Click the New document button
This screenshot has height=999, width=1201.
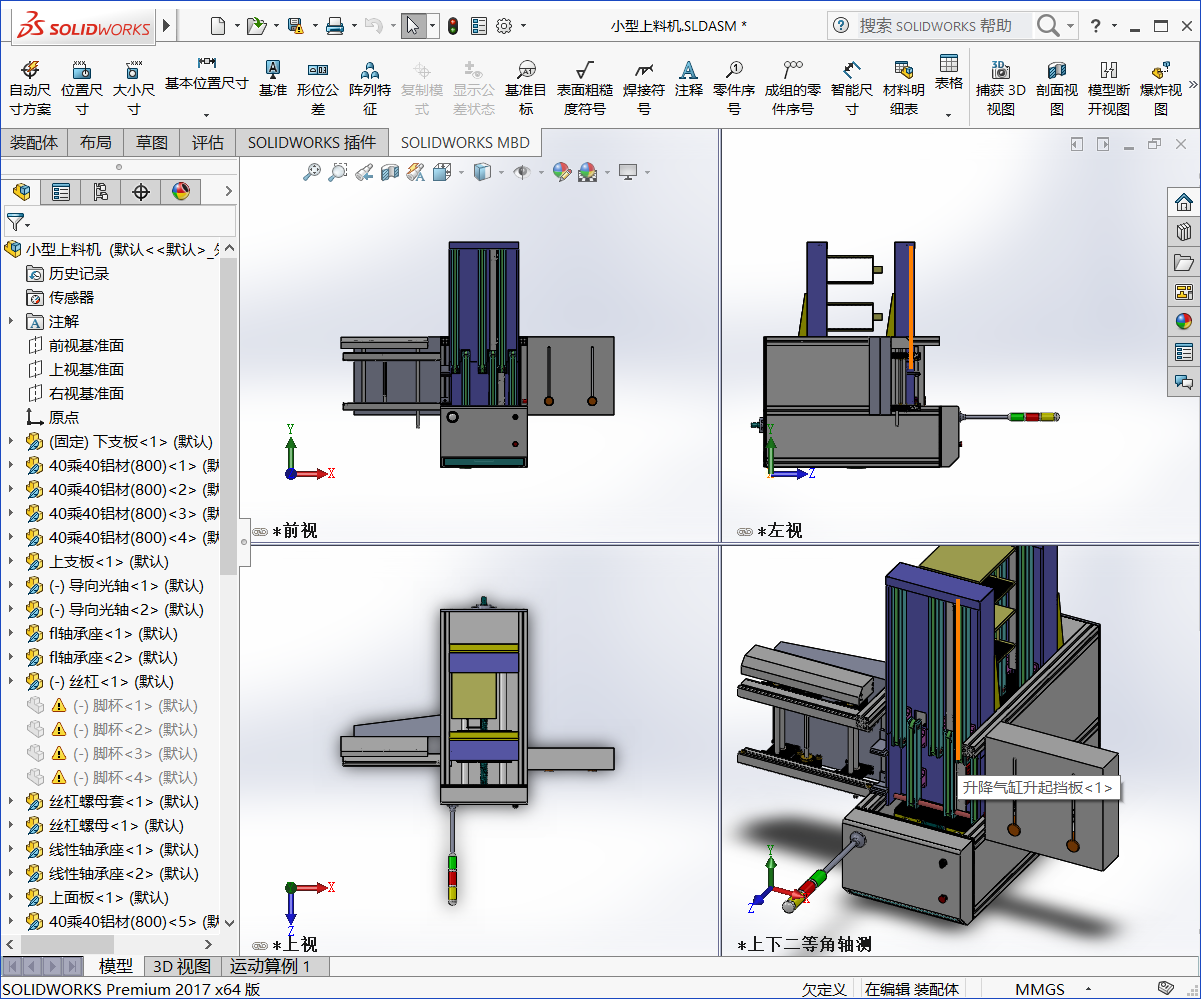[x=218, y=26]
